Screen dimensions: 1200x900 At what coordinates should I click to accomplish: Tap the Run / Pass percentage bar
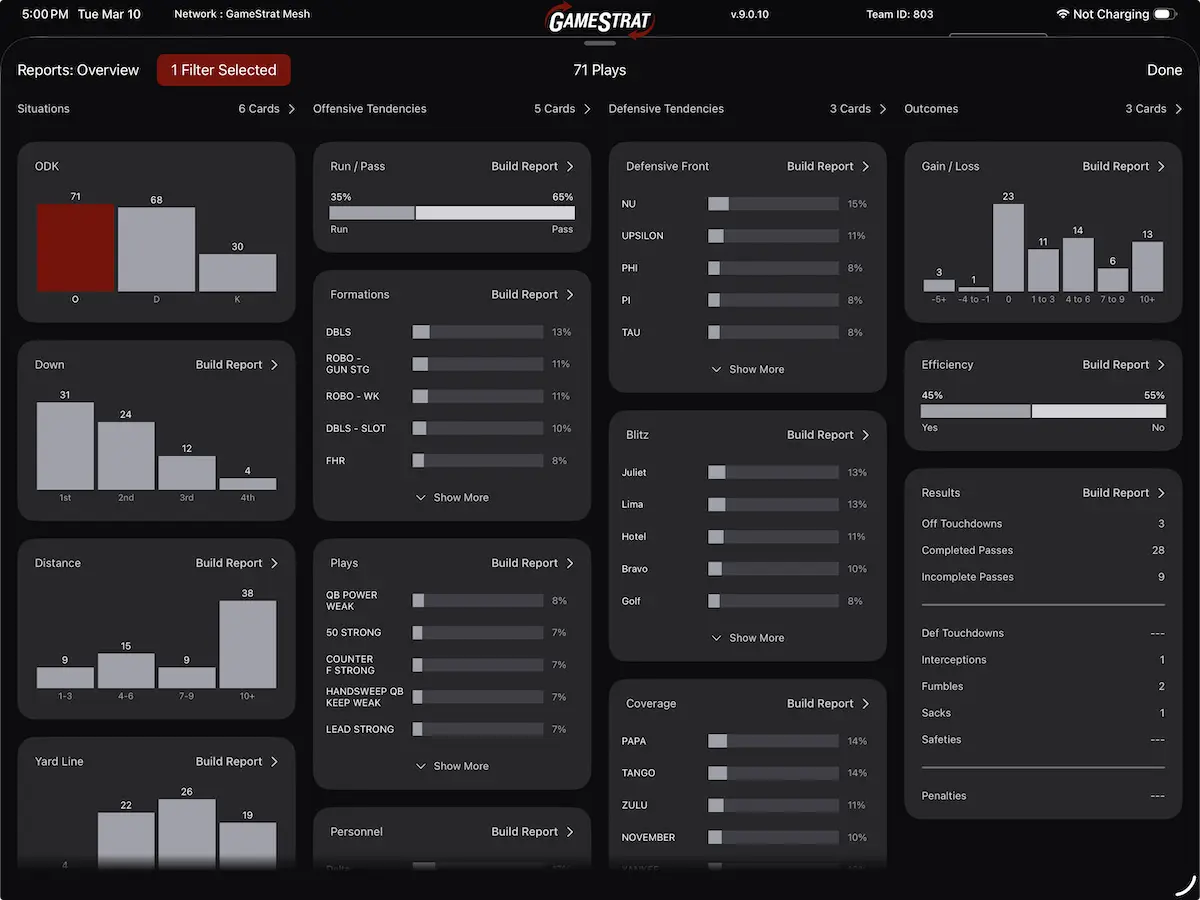tap(452, 213)
